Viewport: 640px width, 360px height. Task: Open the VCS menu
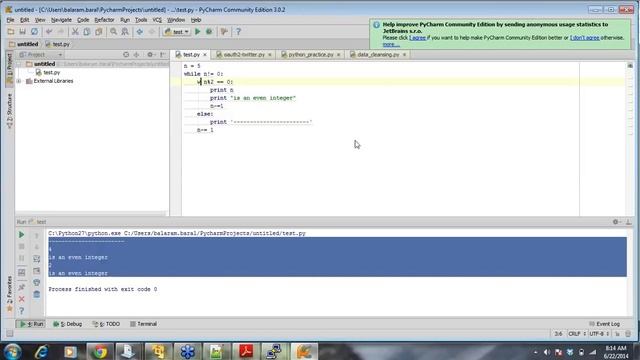[157, 20]
